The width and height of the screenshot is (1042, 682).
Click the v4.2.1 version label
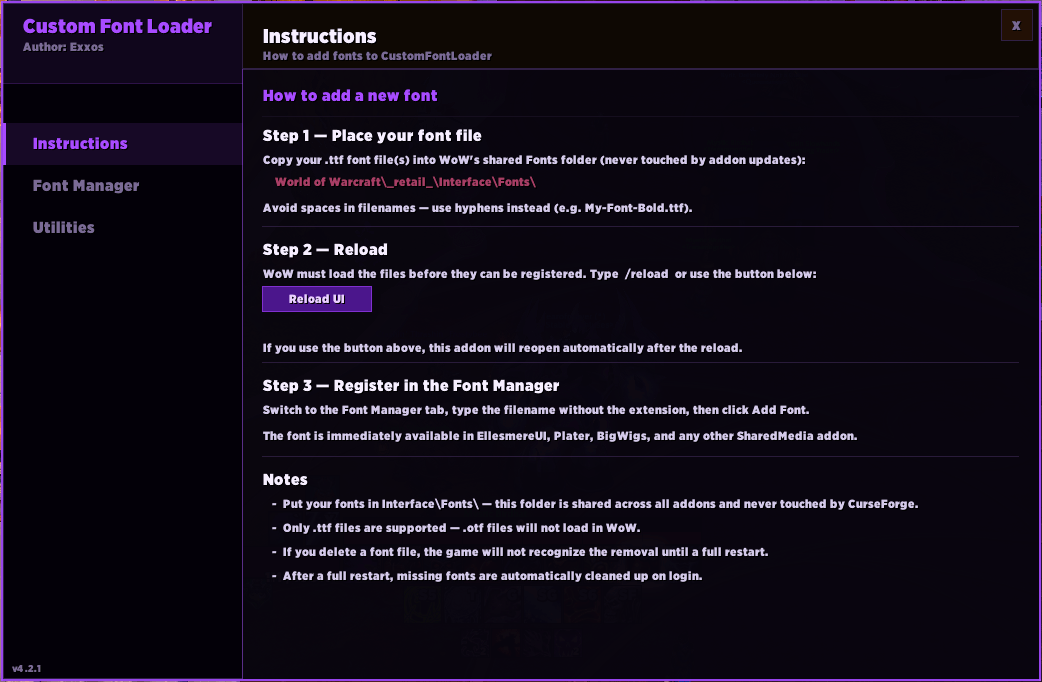point(27,668)
